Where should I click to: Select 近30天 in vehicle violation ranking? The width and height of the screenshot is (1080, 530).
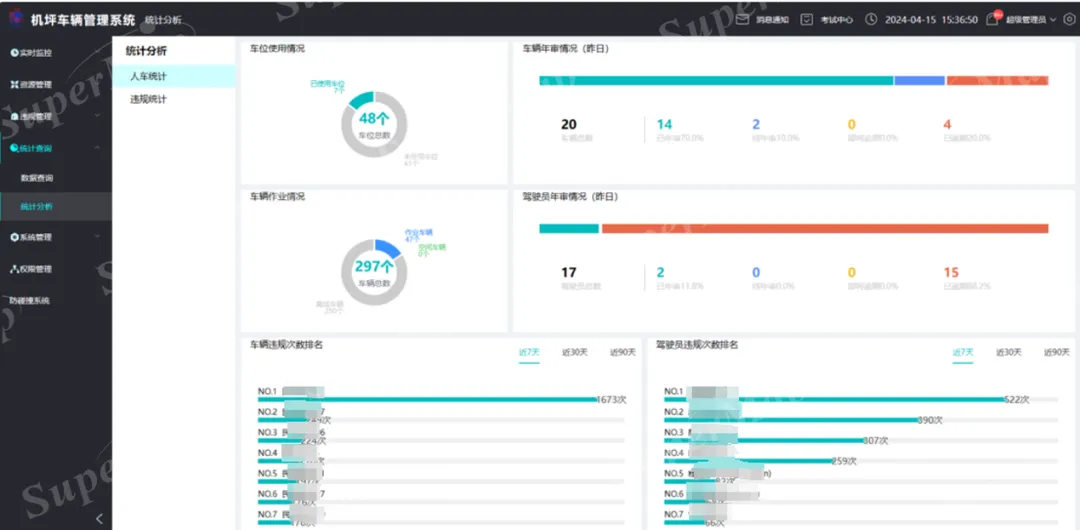574,352
